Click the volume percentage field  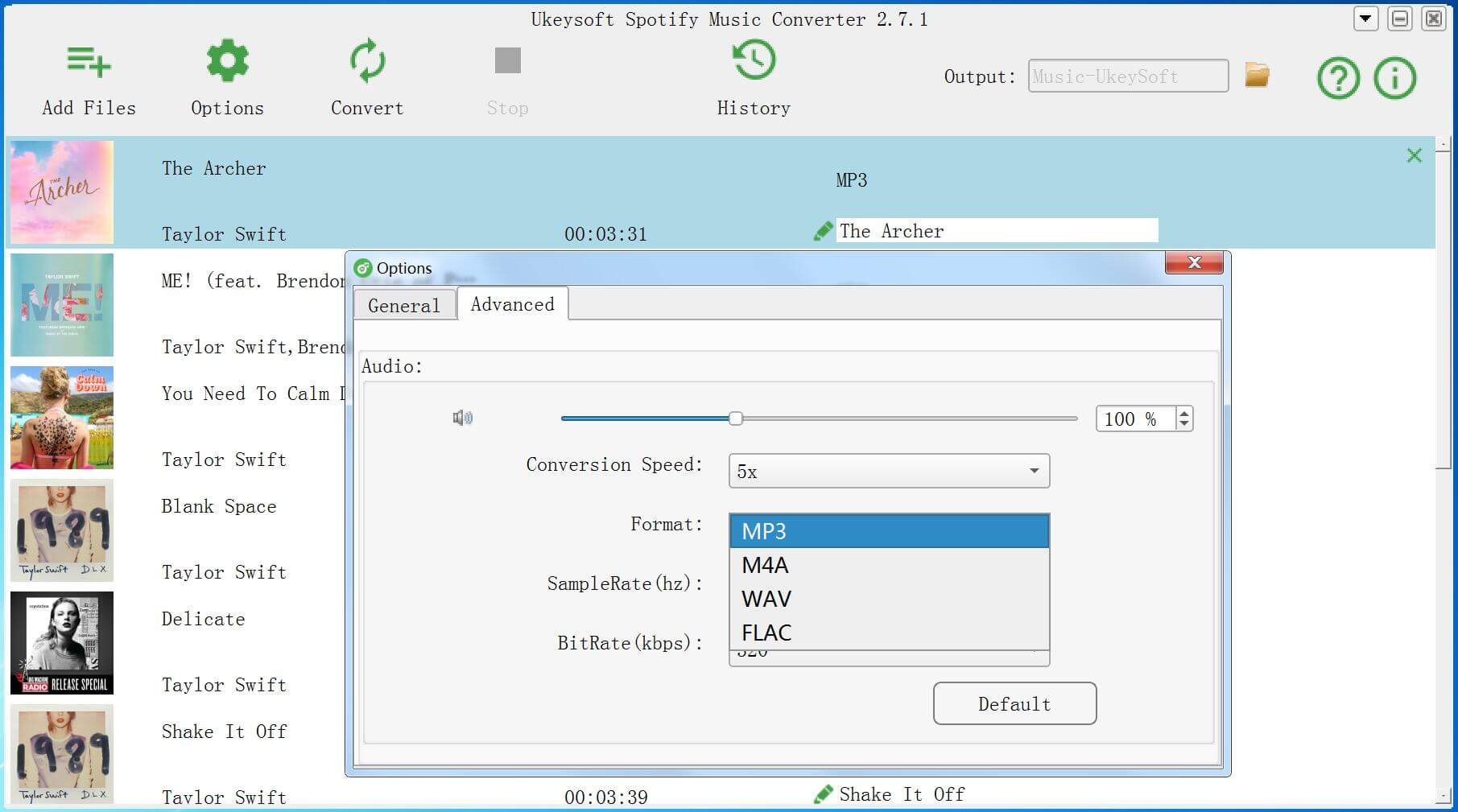(1136, 418)
